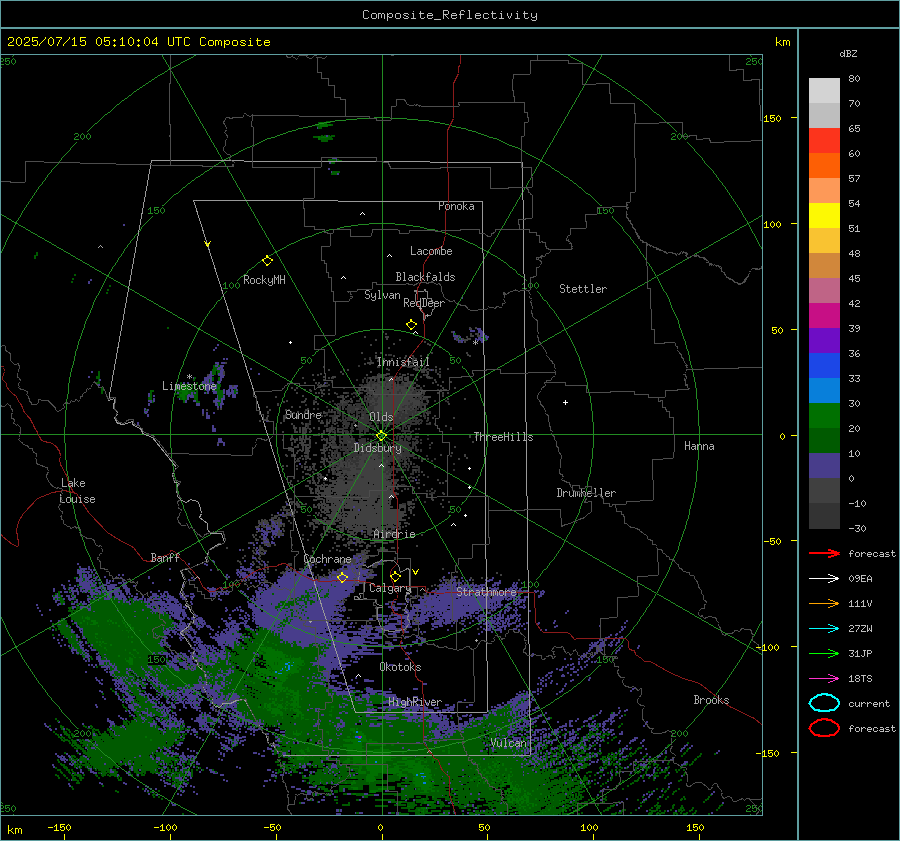Click the Vulcan label
The image size is (900, 841).
(x=509, y=743)
